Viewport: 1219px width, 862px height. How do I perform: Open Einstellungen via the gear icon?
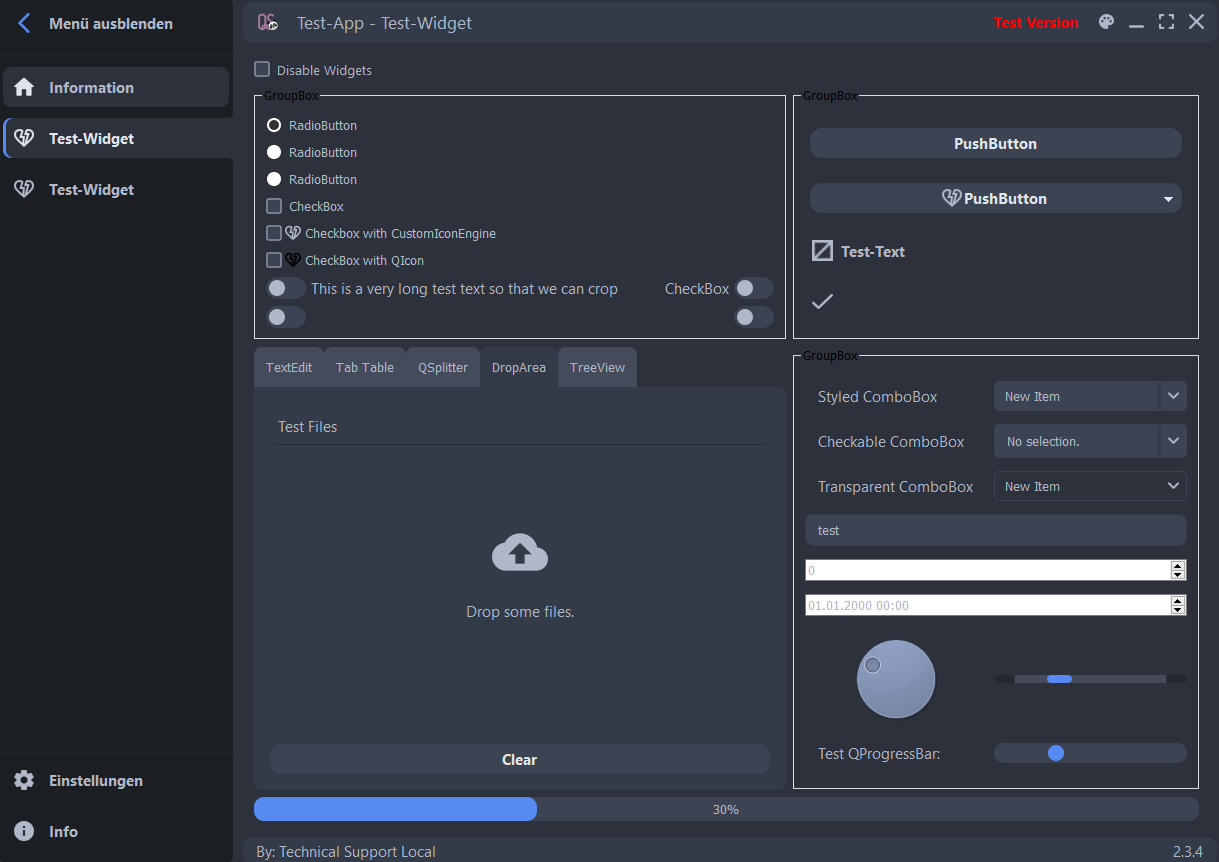pos(25,780)
